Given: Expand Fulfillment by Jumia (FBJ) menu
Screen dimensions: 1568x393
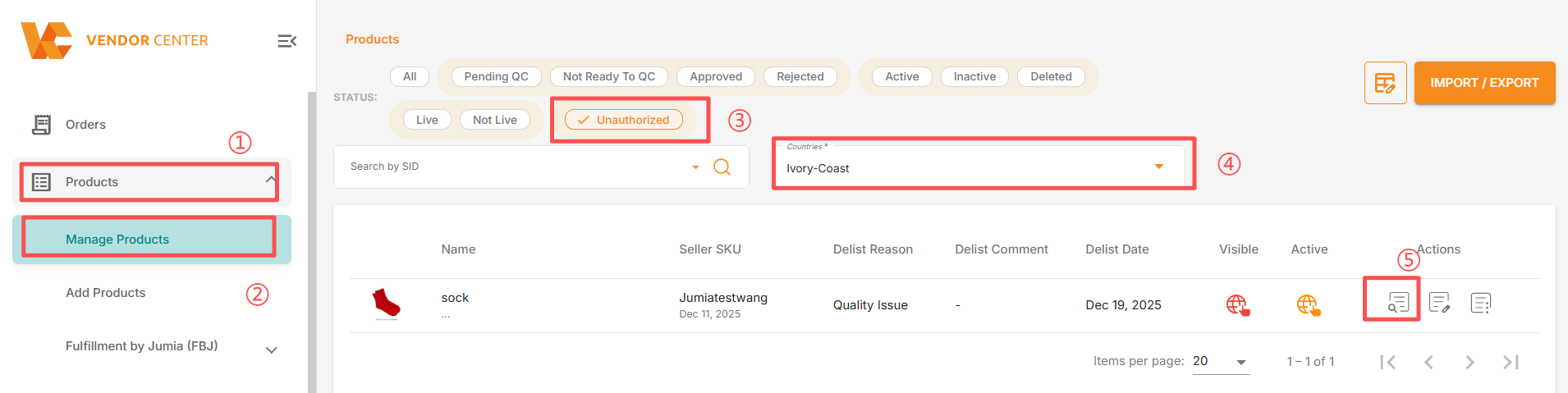Looking at the screenshot, I should (x=271, y=350).
